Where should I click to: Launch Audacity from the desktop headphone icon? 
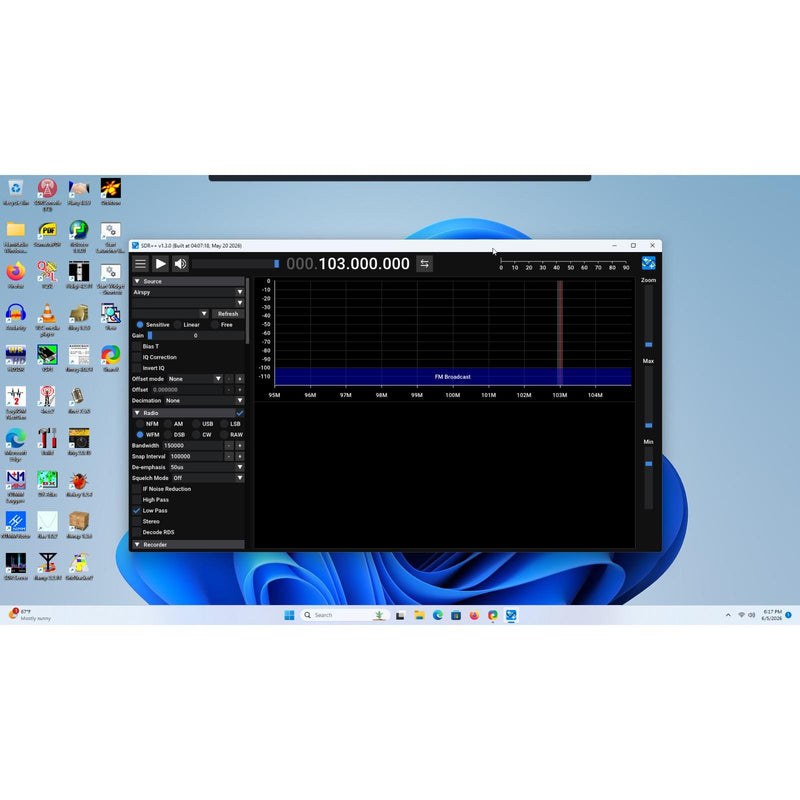click(x=16, y=313)
